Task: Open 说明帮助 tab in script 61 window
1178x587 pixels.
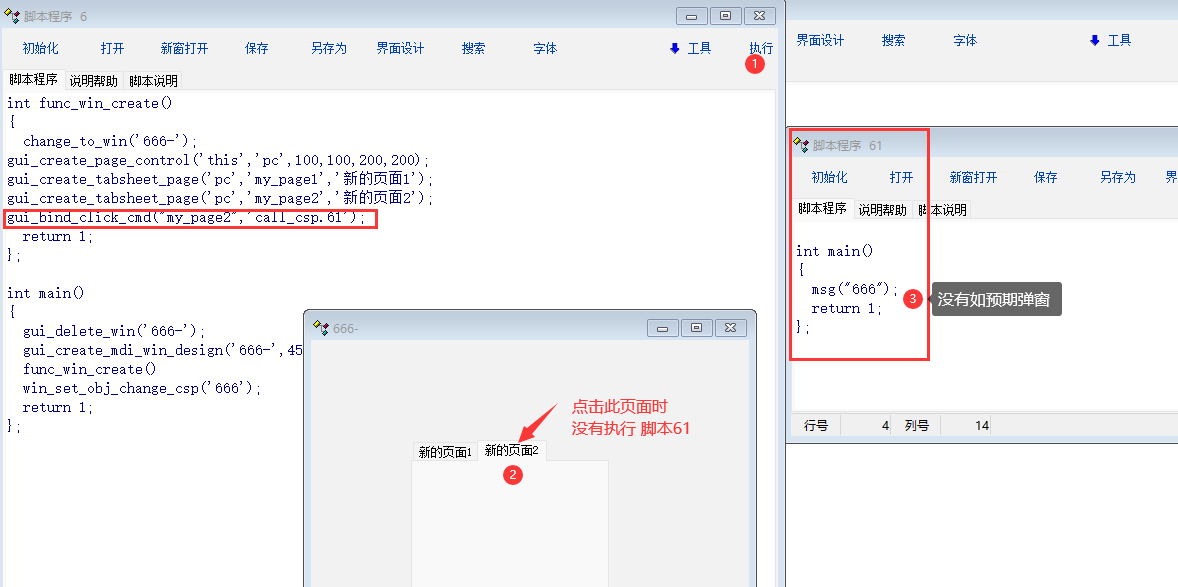Action: [x=882, y=210]
